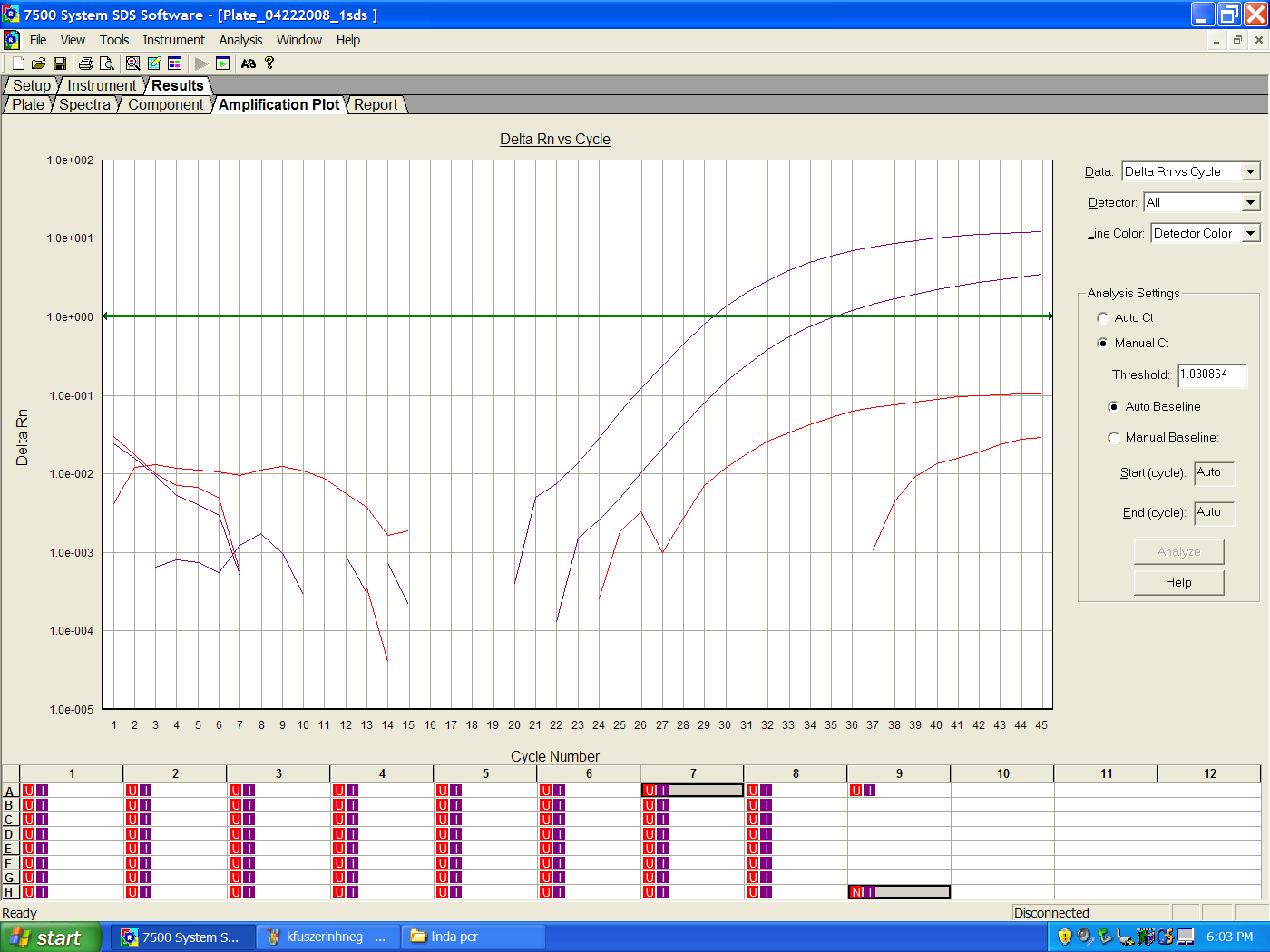Click the Help button in Analysis Settings
Image resolution: width=1270 pixels, height=952 pixels.
(1178, 582)
